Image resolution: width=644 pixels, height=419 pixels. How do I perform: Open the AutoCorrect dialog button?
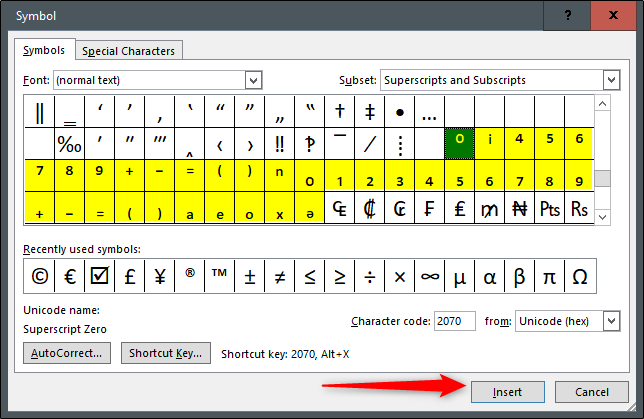tap(67, 353)
